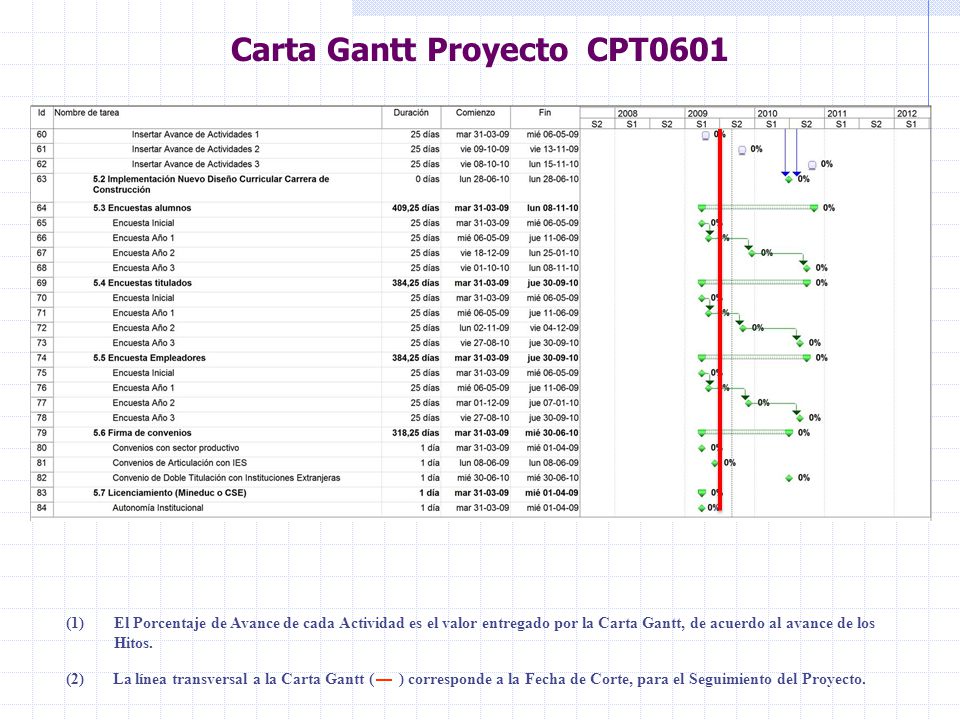The image size is (960, 720).
Task: Click the red line sample in footnote (2)
Action: (384, 680)
